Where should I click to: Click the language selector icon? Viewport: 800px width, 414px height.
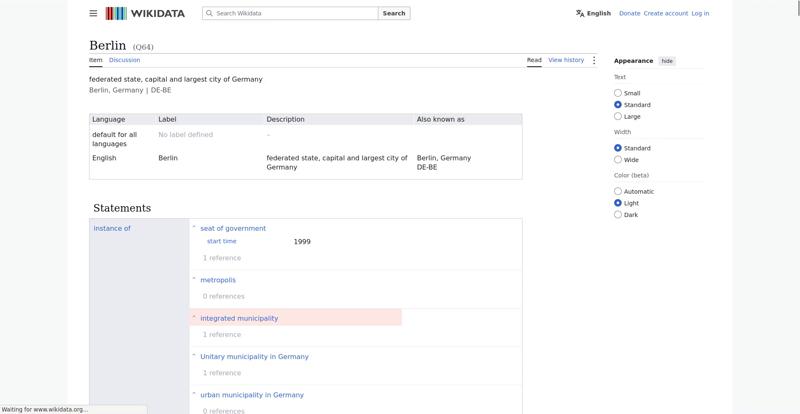[x=580, y=13]
